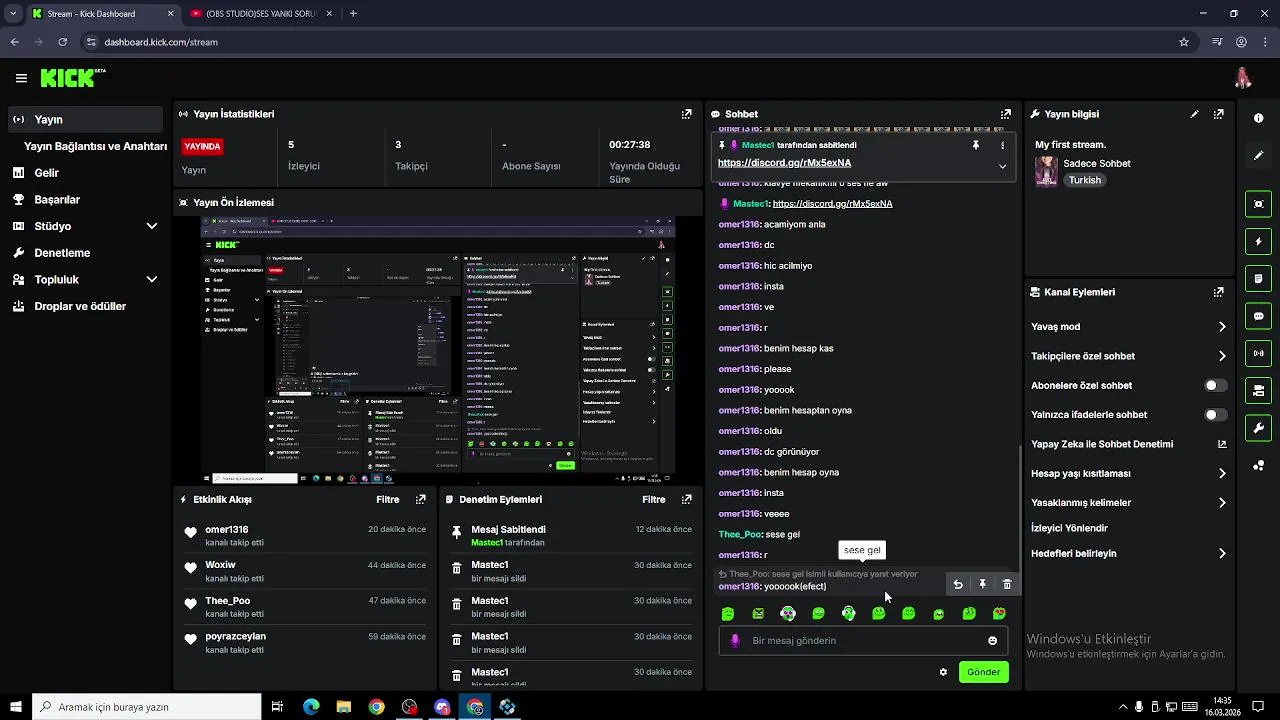The image size is (1280, 720).
Task: Reply to the hovered omer1316 message
Action: click(x=958, y=585)
